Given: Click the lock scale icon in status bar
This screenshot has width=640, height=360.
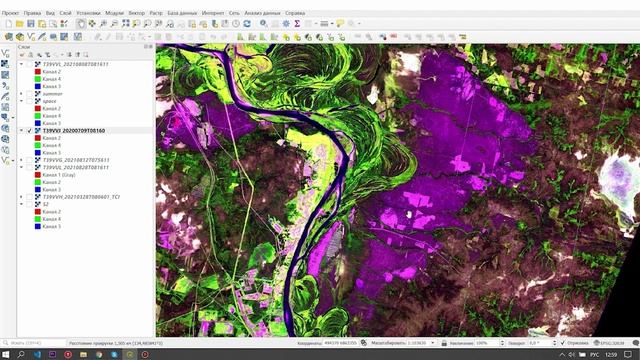Looking at the screenshot, I should (x=444, y=343).
